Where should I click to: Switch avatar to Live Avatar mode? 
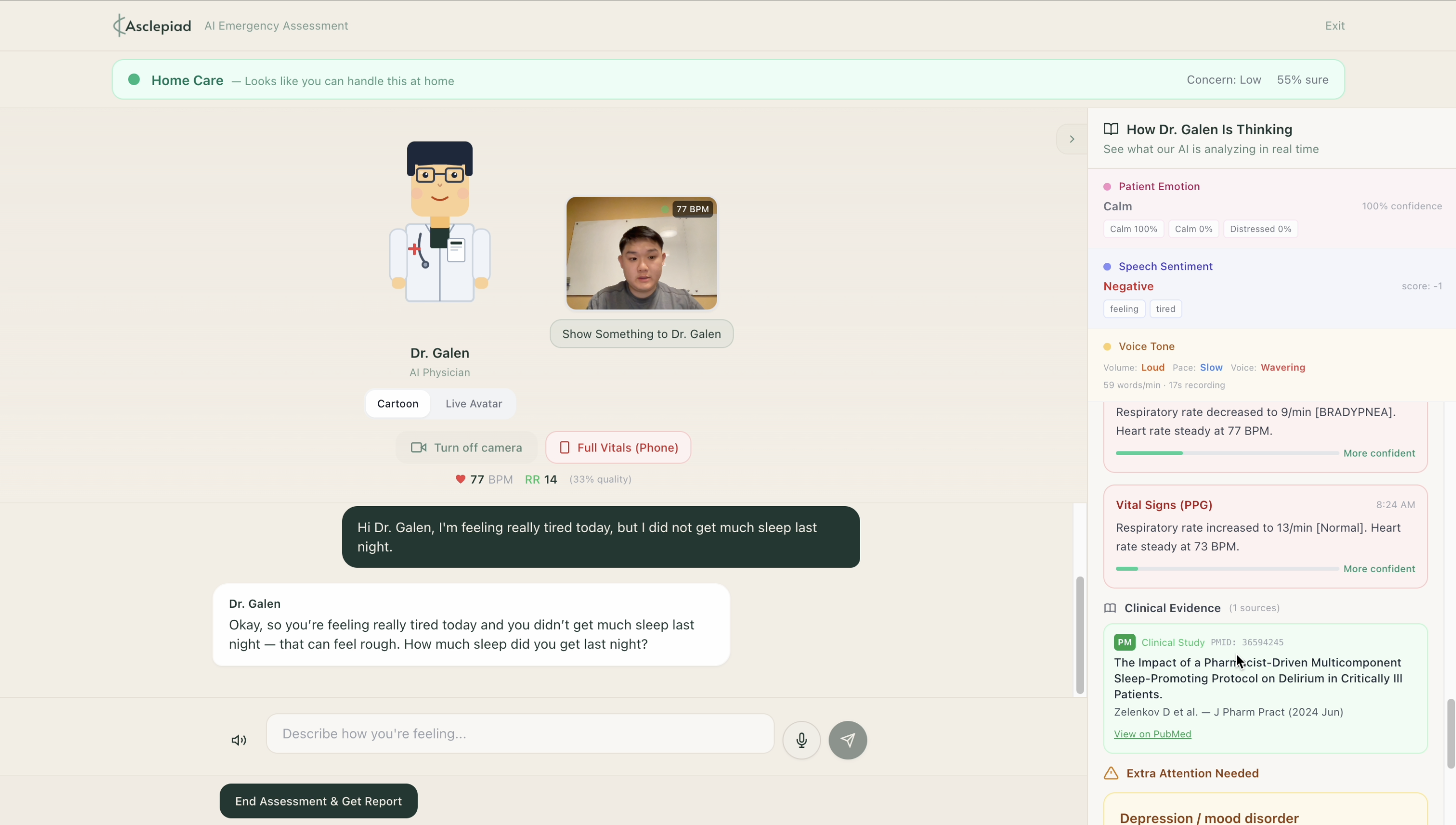coord(473,403)
